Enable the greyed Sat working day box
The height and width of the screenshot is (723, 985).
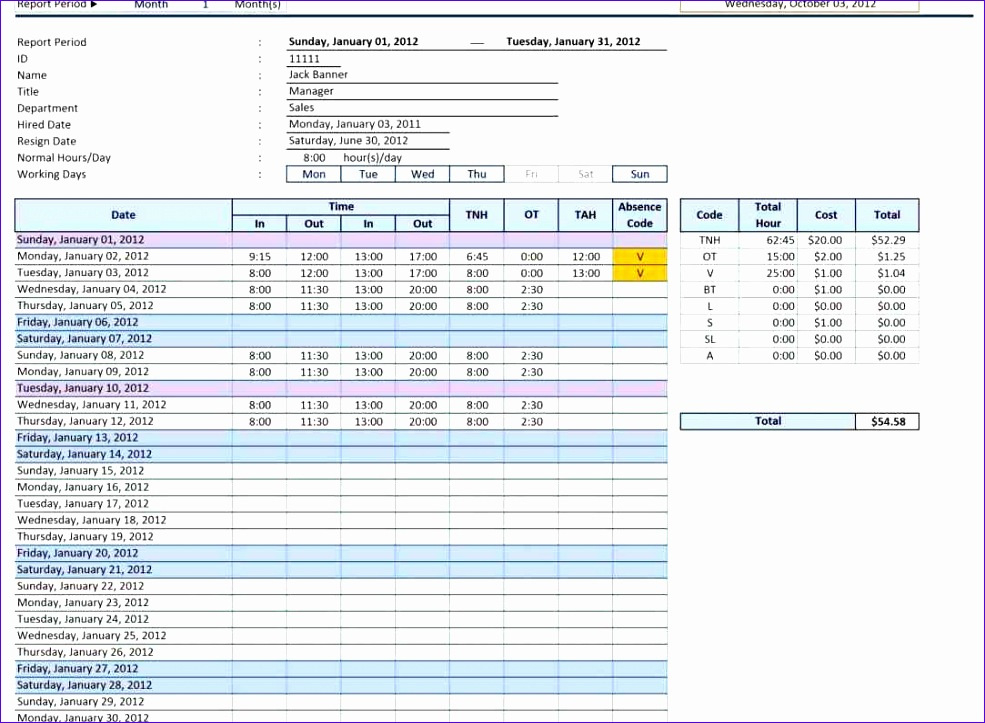coord(585,174)
